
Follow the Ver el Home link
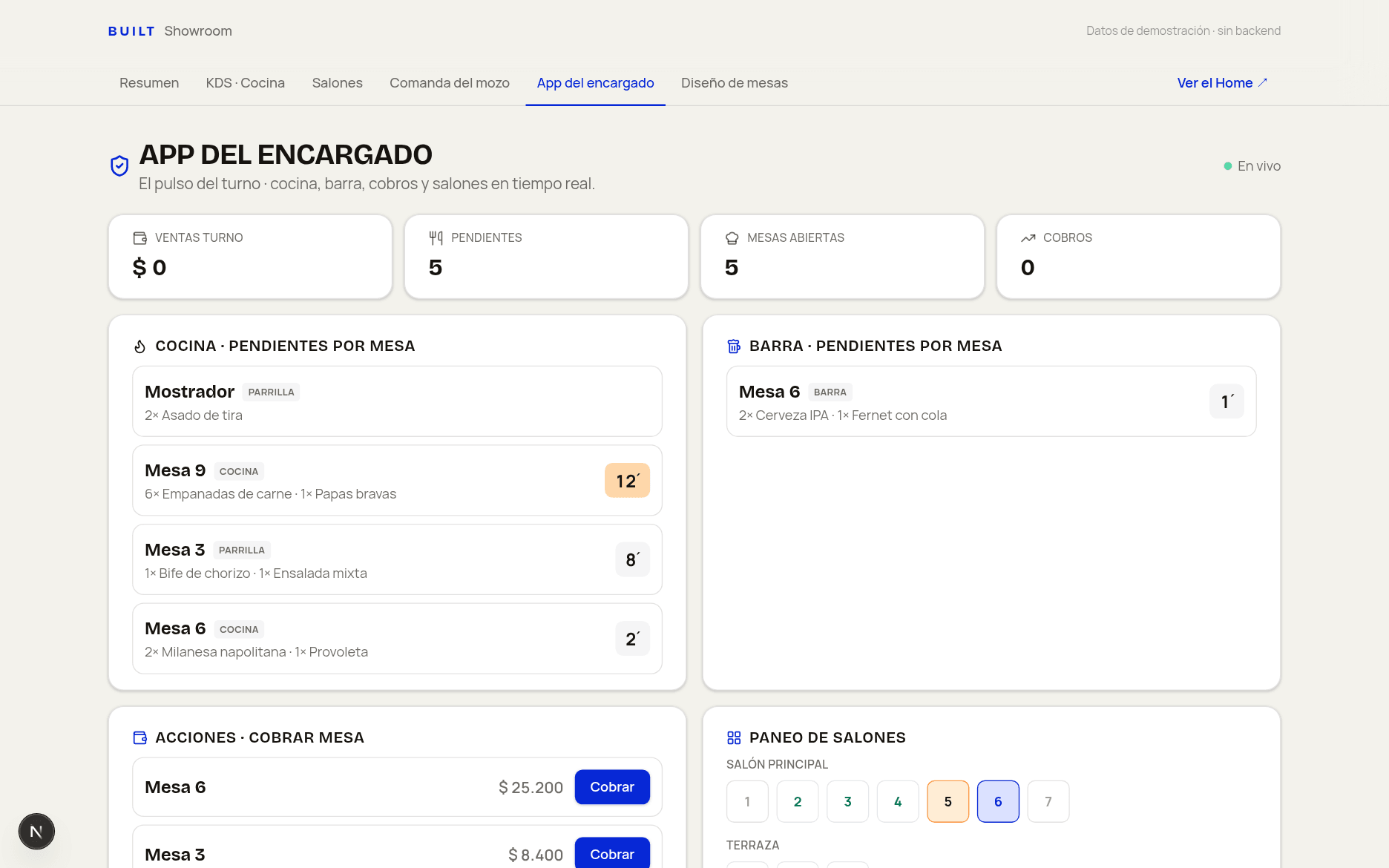[1222, 83]
